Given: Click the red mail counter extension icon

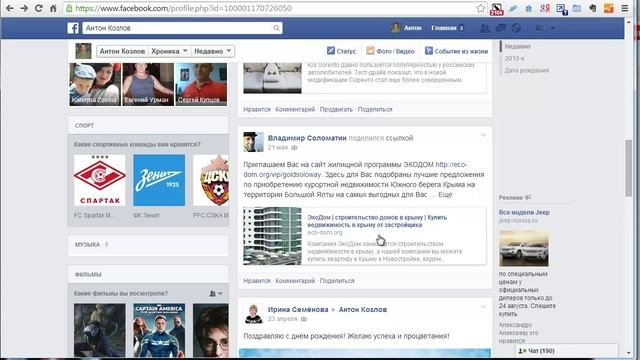Looking at the screenshot, I should point(497,9).
